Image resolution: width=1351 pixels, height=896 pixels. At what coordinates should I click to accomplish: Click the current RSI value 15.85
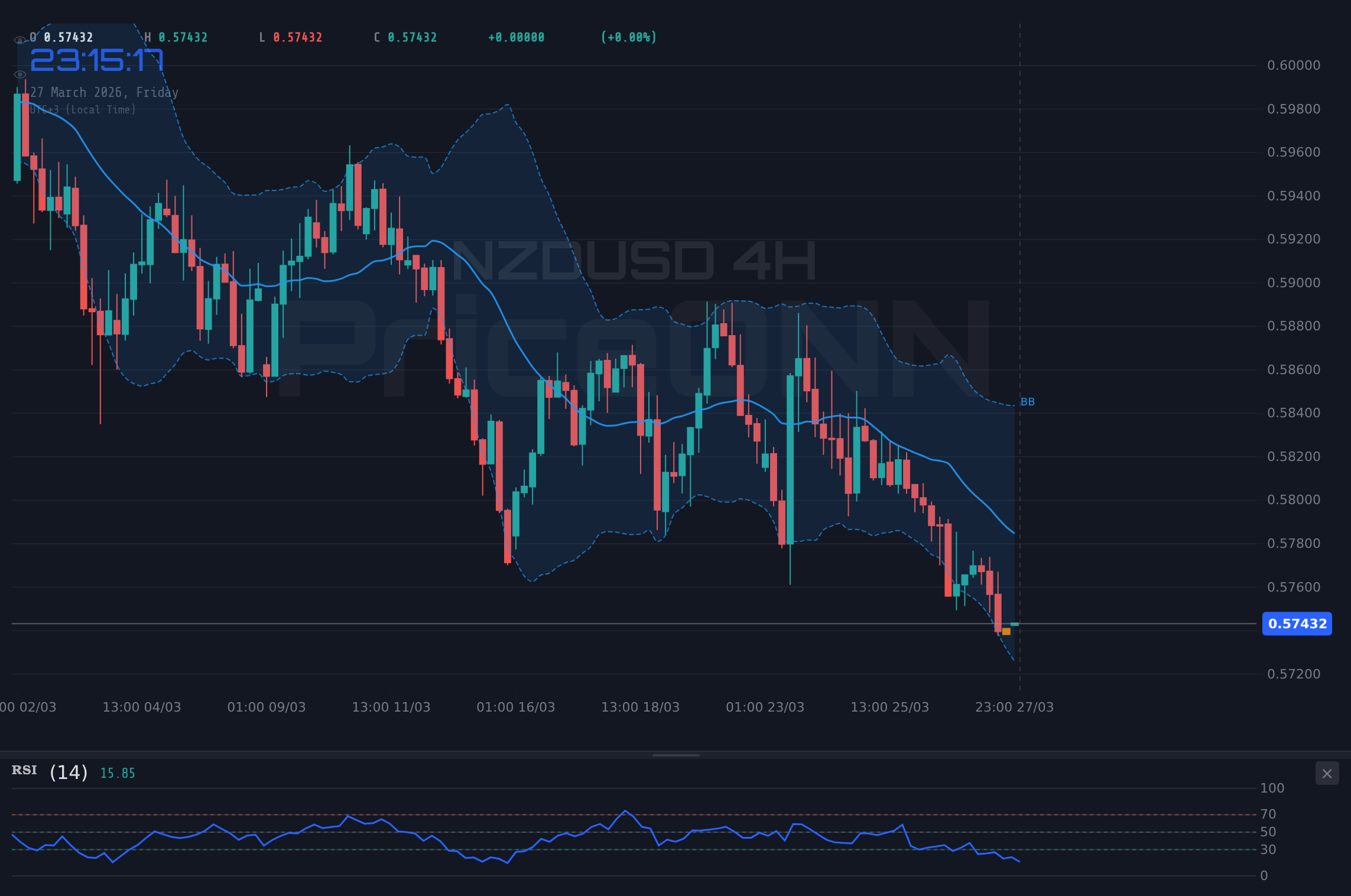pyautogui.click(x=116, y=772)
